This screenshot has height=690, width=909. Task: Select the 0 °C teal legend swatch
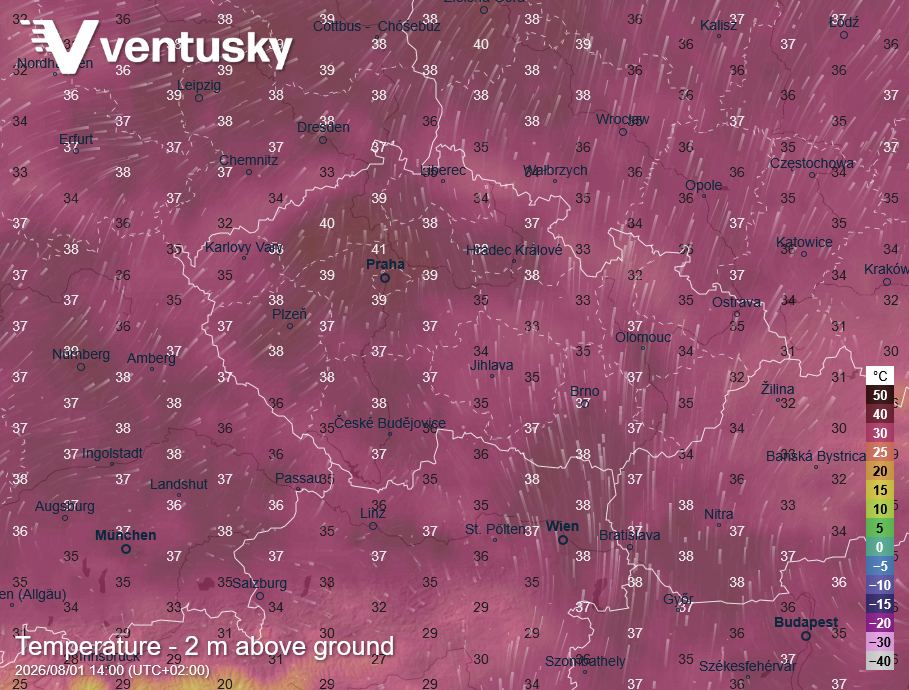pos(880,547)
